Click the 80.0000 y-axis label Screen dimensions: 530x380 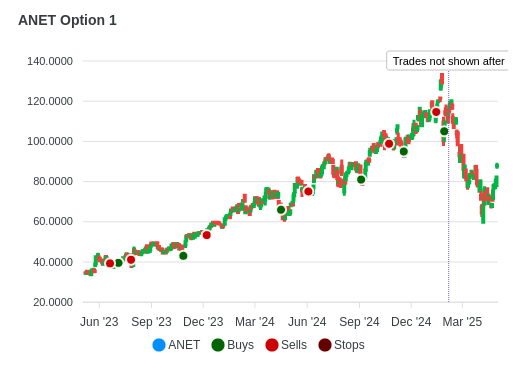(53, 181)
